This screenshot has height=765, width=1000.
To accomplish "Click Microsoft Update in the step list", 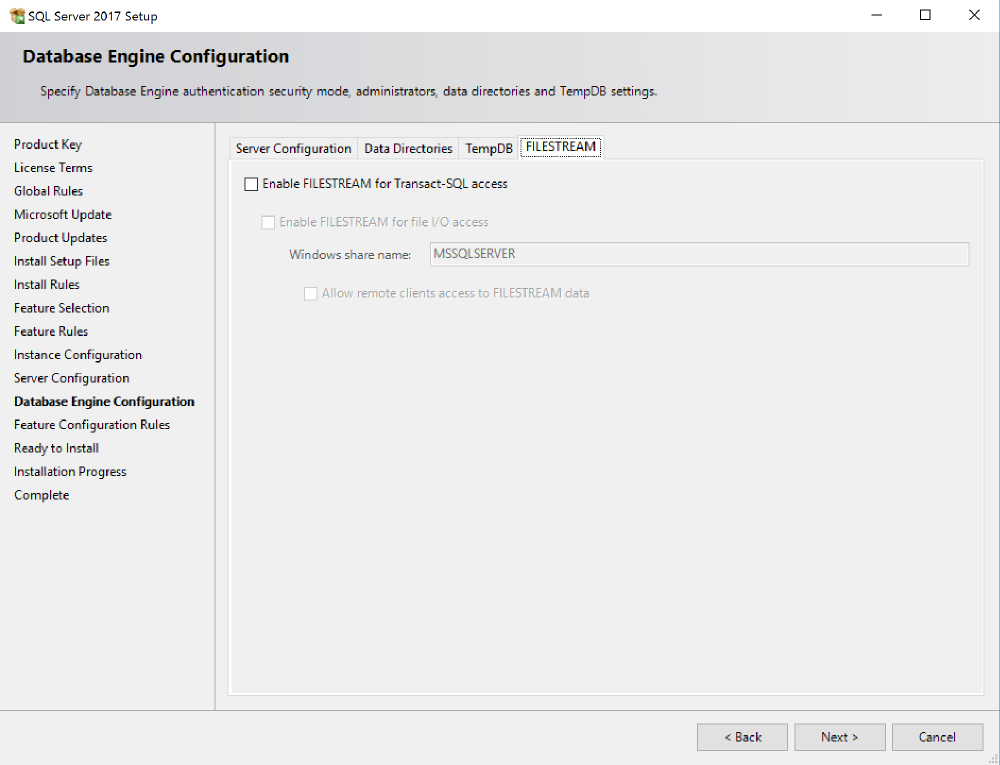I will [x=62, y=215].
